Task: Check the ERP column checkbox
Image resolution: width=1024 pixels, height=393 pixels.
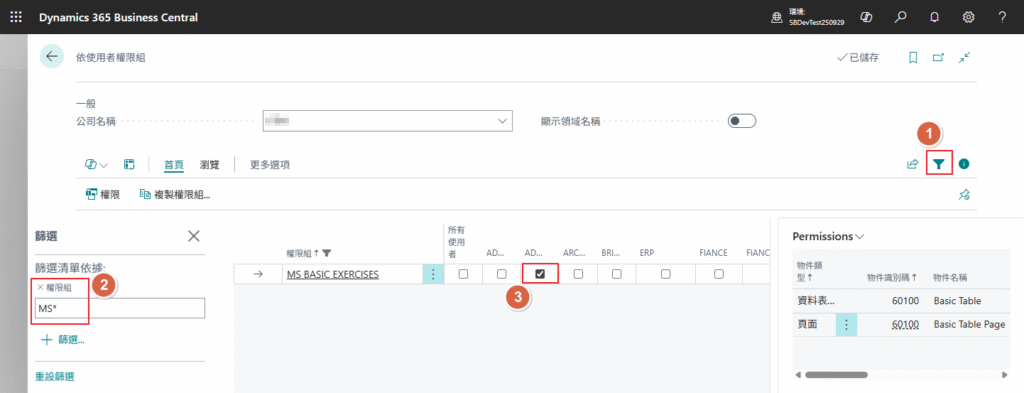Action: [x=665, y=274]
